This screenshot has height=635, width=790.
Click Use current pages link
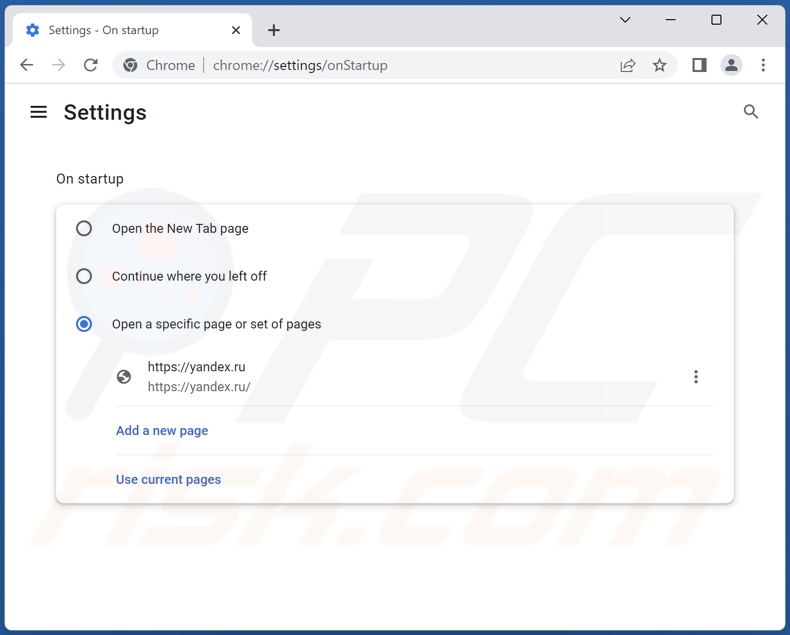pos(168,479)
